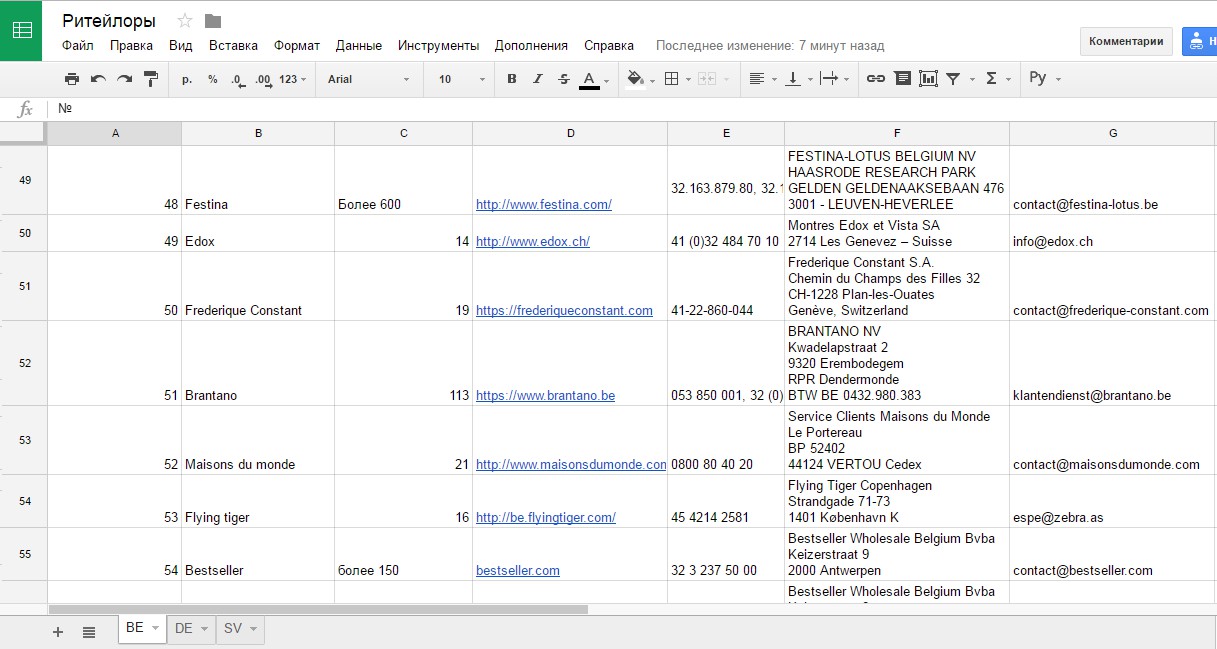This screenshot has height=649, width=1217.
Task: Open the Вставка menu
Action: point(233,45)
